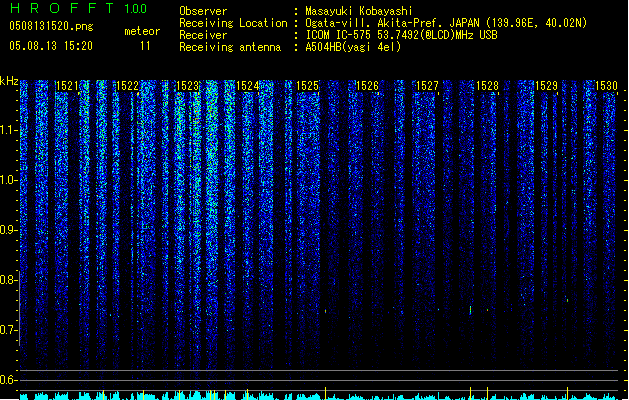This screenshot has height=400, width=629.
Task: Click time marker 1526
Action: coord(367,86)
